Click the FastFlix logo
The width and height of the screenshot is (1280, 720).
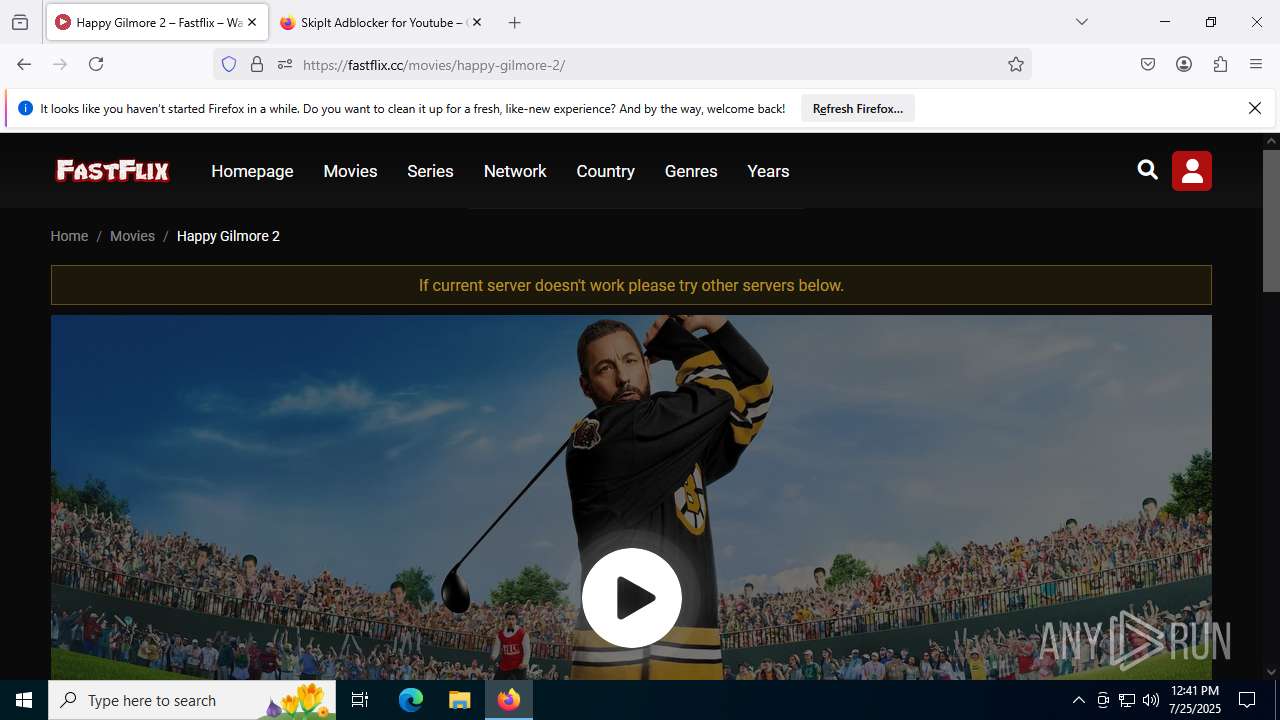pyautogui.click(x=112, y=171)
